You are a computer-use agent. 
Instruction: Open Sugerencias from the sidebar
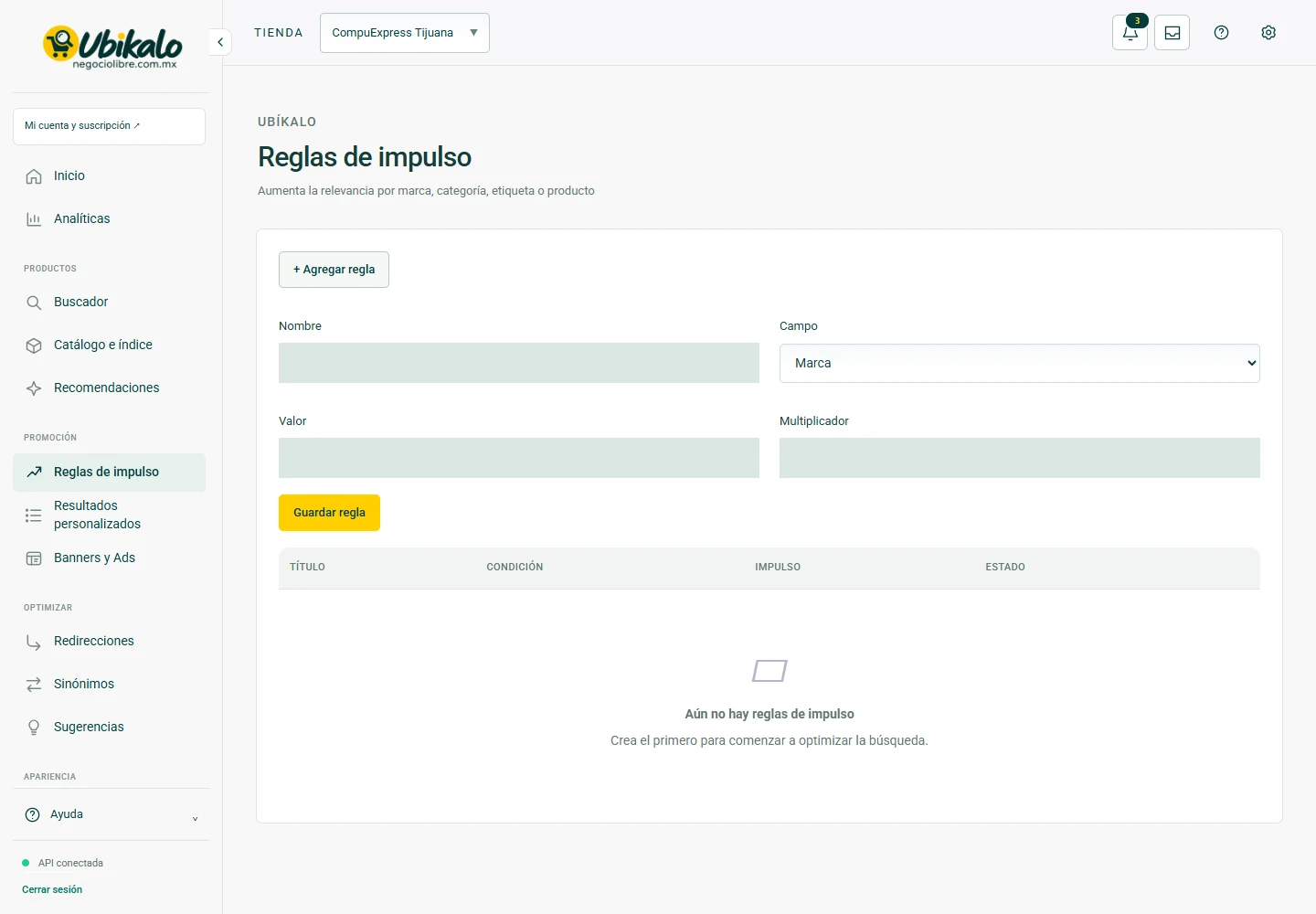click(110, 728)
